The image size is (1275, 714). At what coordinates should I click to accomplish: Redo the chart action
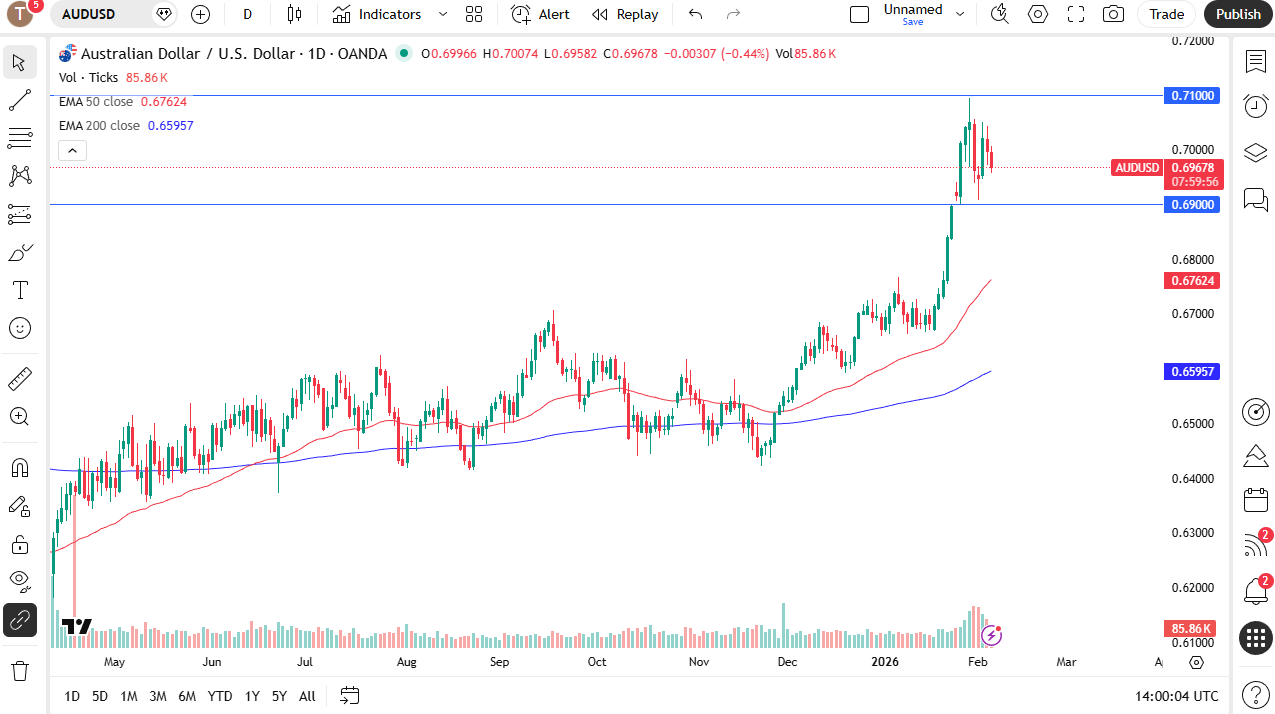tap(733, 14)
